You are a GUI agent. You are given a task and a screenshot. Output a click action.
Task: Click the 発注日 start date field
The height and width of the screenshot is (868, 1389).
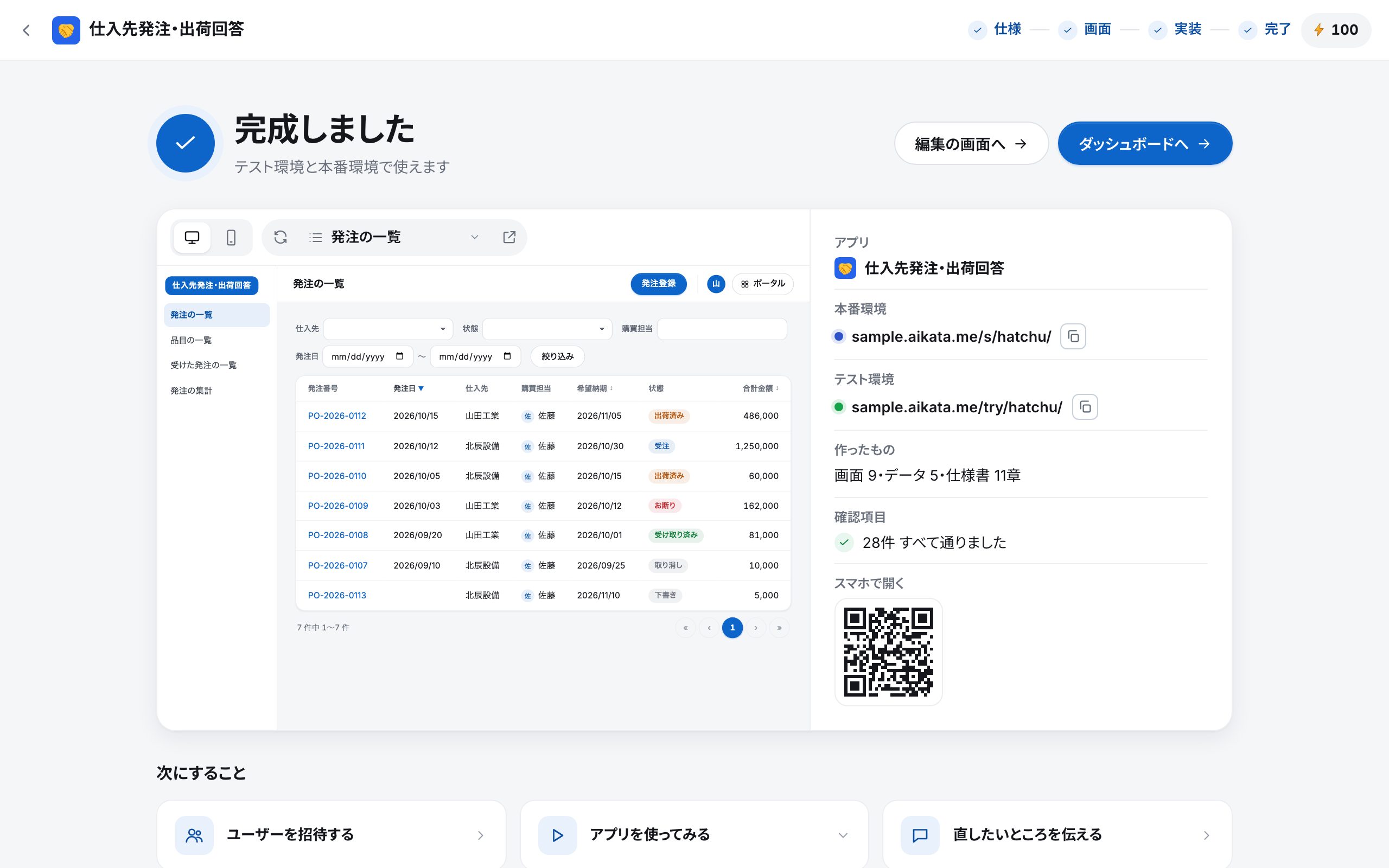(367, 356)
